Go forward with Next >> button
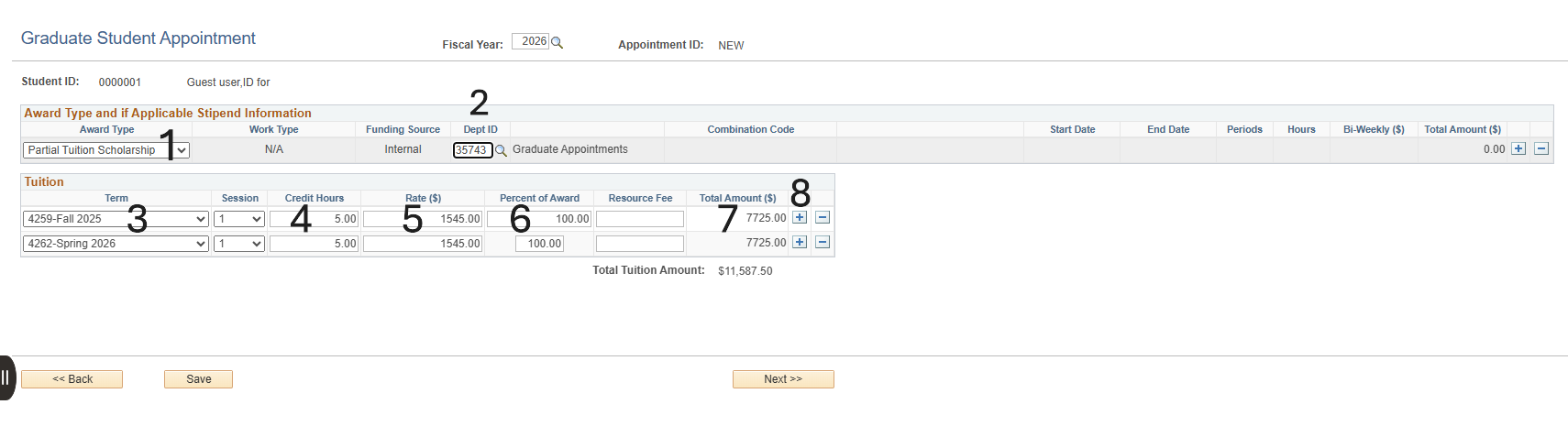The height and width of the screenshot is (448, 1568). 783,379
